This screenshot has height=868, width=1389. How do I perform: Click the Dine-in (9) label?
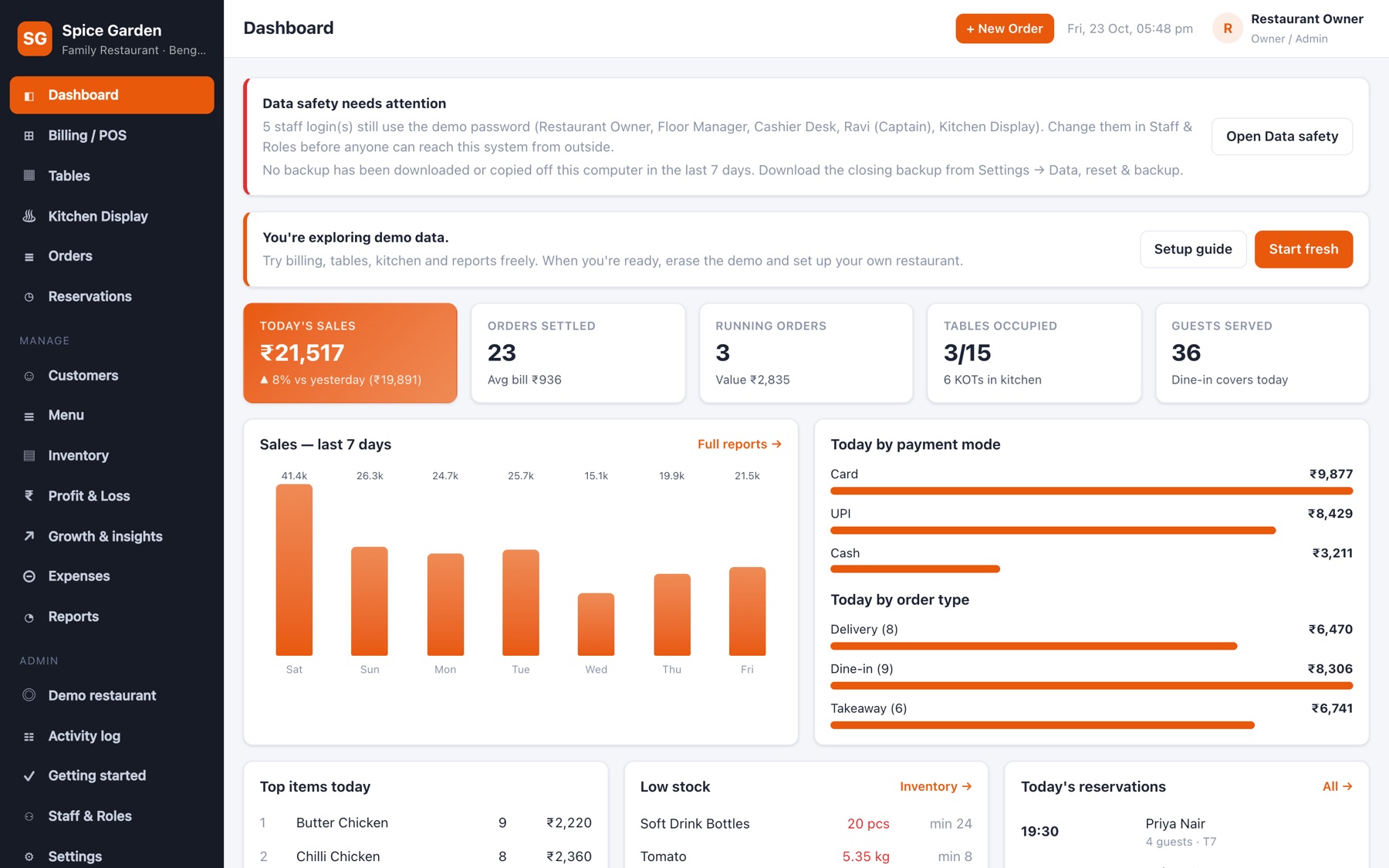pos(862,669)
